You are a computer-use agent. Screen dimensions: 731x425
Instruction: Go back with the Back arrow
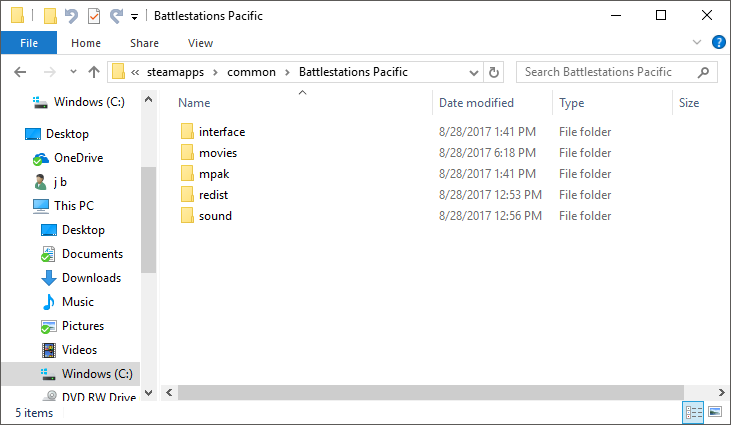point(20,72)
